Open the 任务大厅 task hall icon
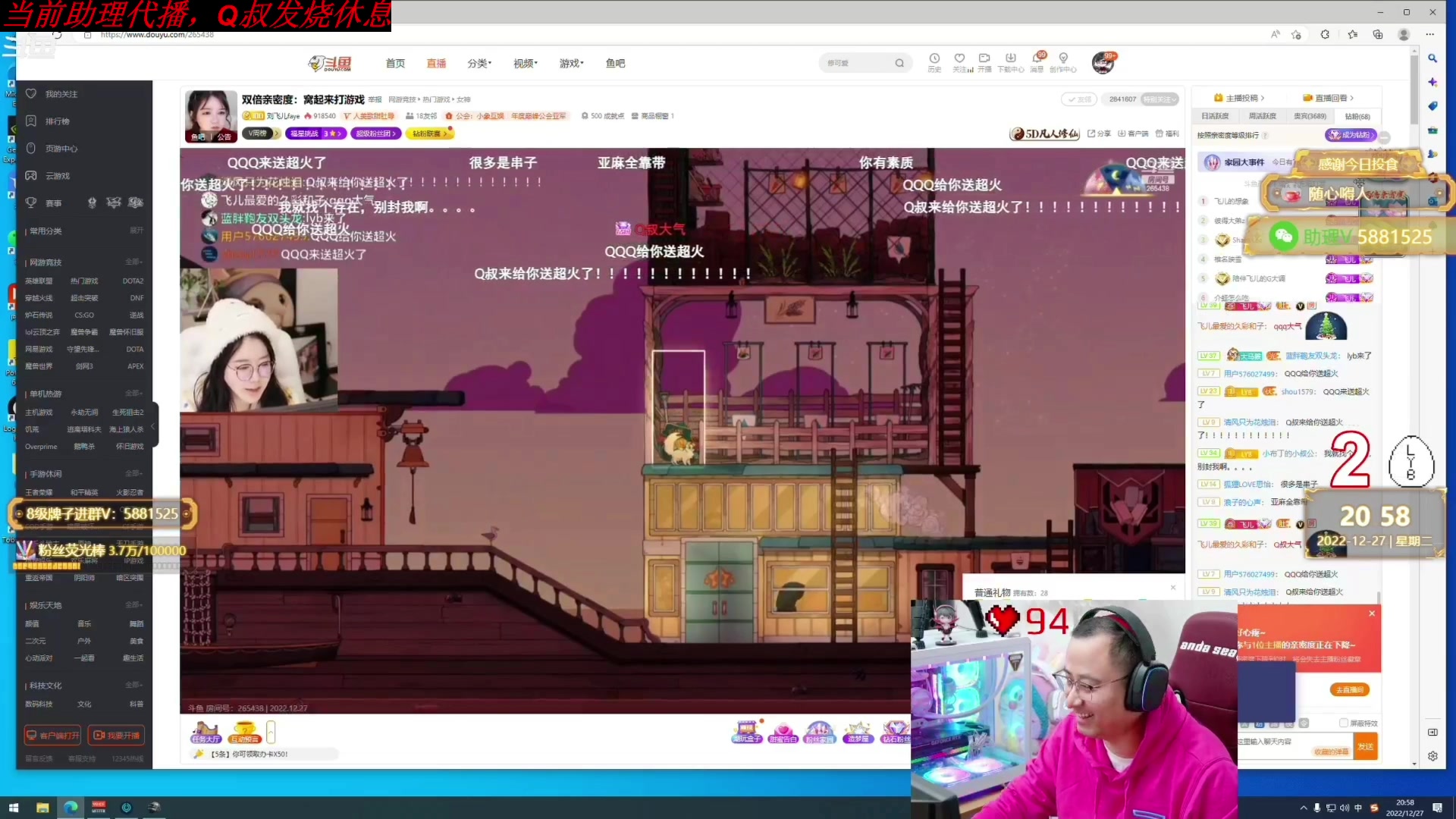The image size is (1456, 819). coord(206,731)
